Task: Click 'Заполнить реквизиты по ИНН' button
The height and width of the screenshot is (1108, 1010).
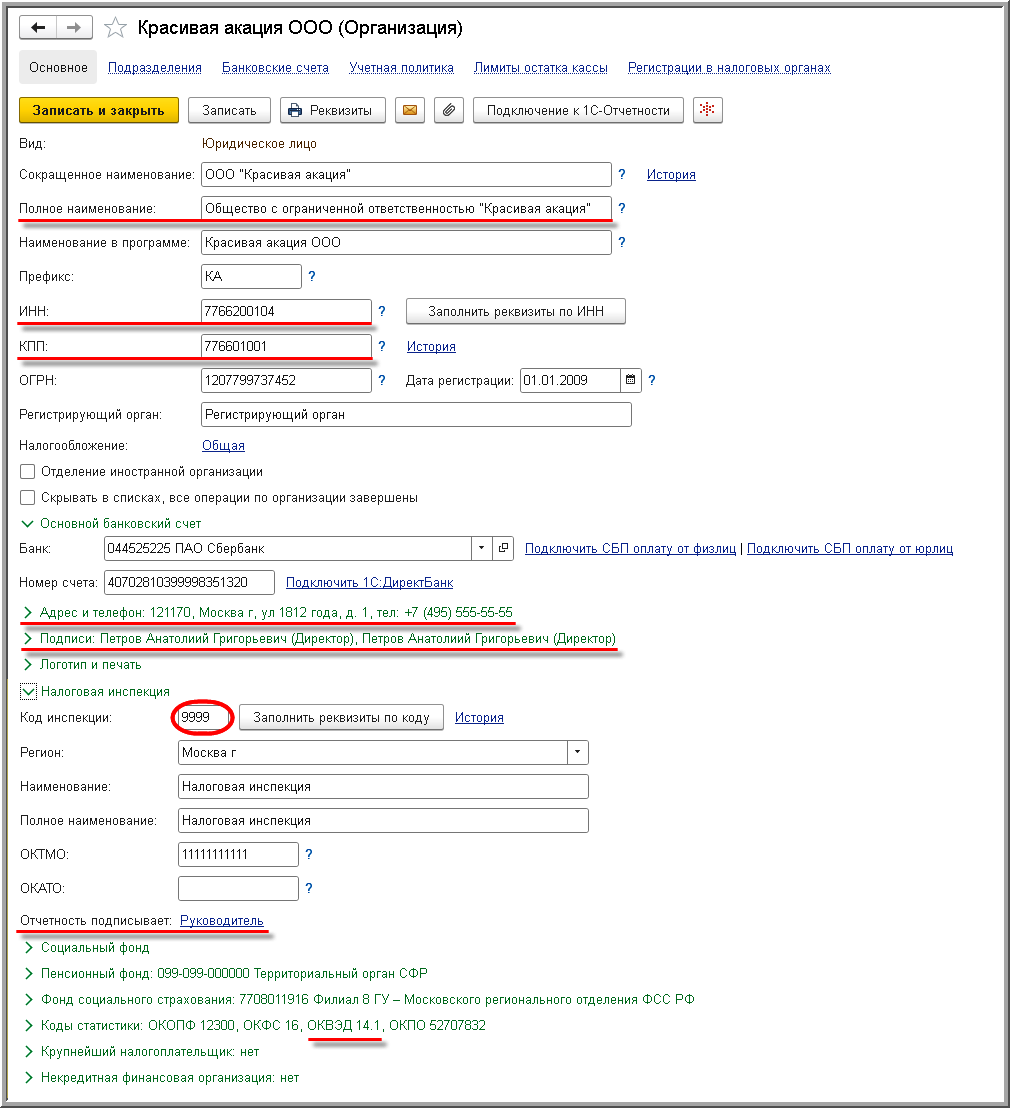Action: point(515,312)
